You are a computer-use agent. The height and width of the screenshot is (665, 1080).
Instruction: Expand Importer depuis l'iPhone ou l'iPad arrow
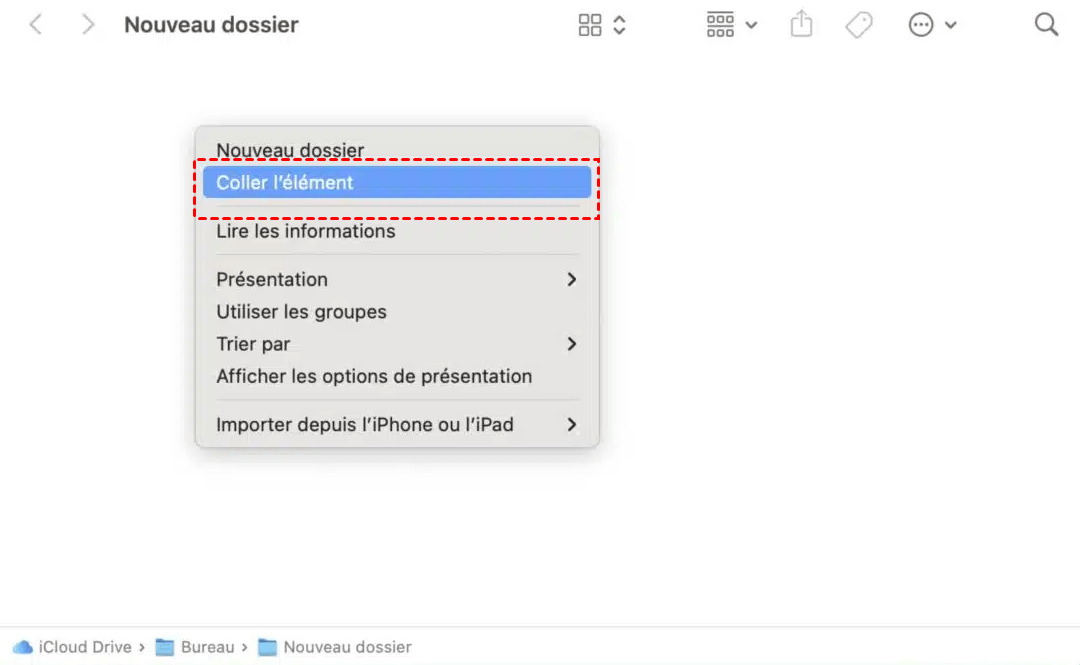tap(571, 425)
